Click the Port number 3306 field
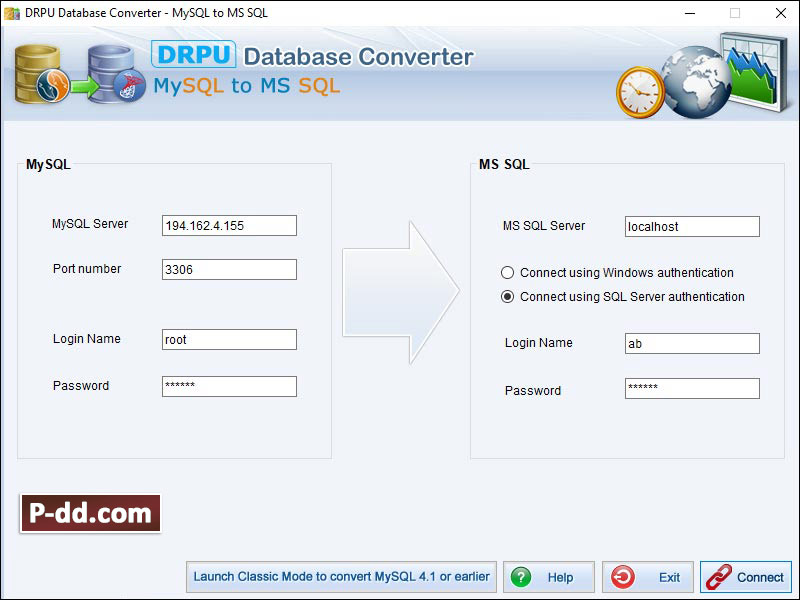The width and height of the screenshot is (800, 600). coord(228,269)
